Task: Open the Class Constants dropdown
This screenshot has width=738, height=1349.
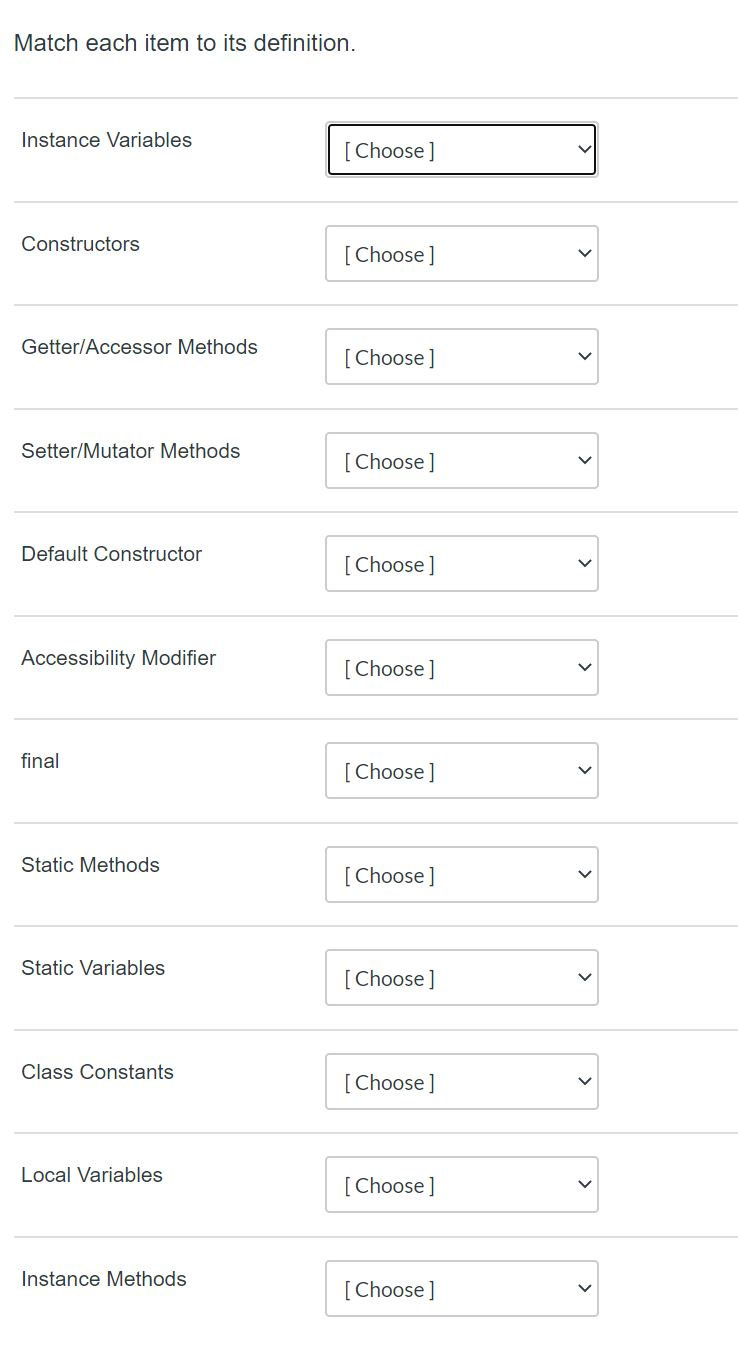Action: coord(461,1081)
